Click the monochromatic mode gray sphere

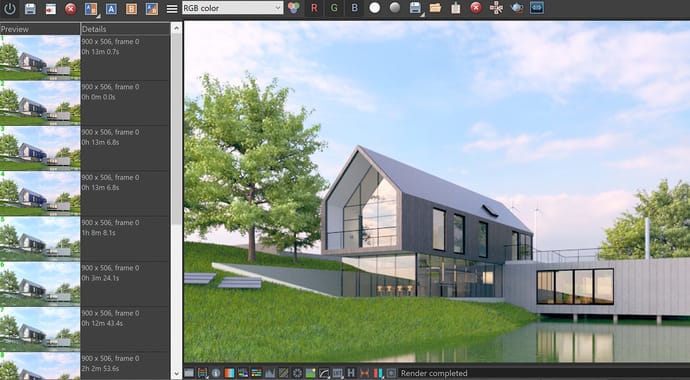(395, 8)
